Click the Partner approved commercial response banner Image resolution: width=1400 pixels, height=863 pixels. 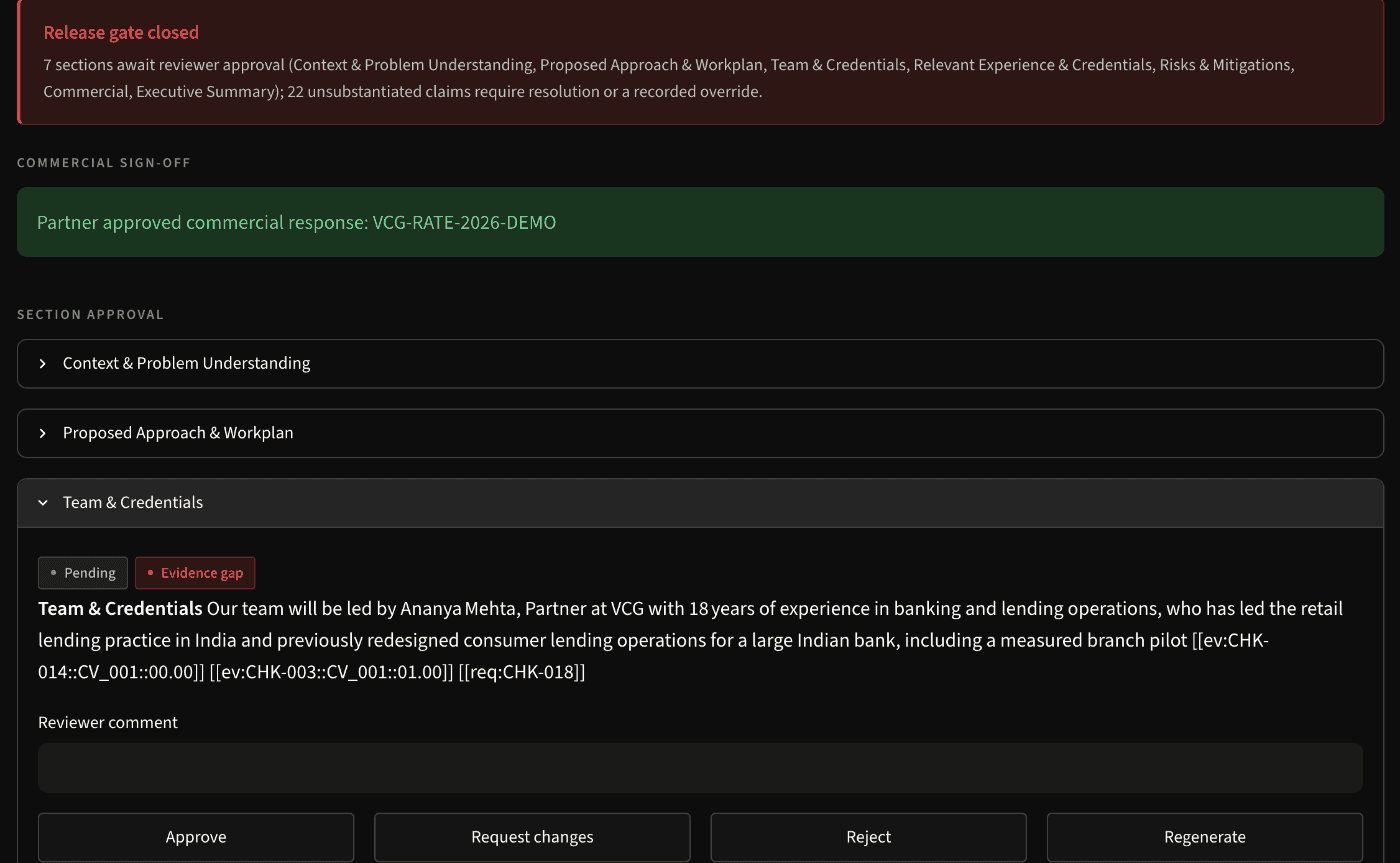pyautogui.click(x=700, y=222)
